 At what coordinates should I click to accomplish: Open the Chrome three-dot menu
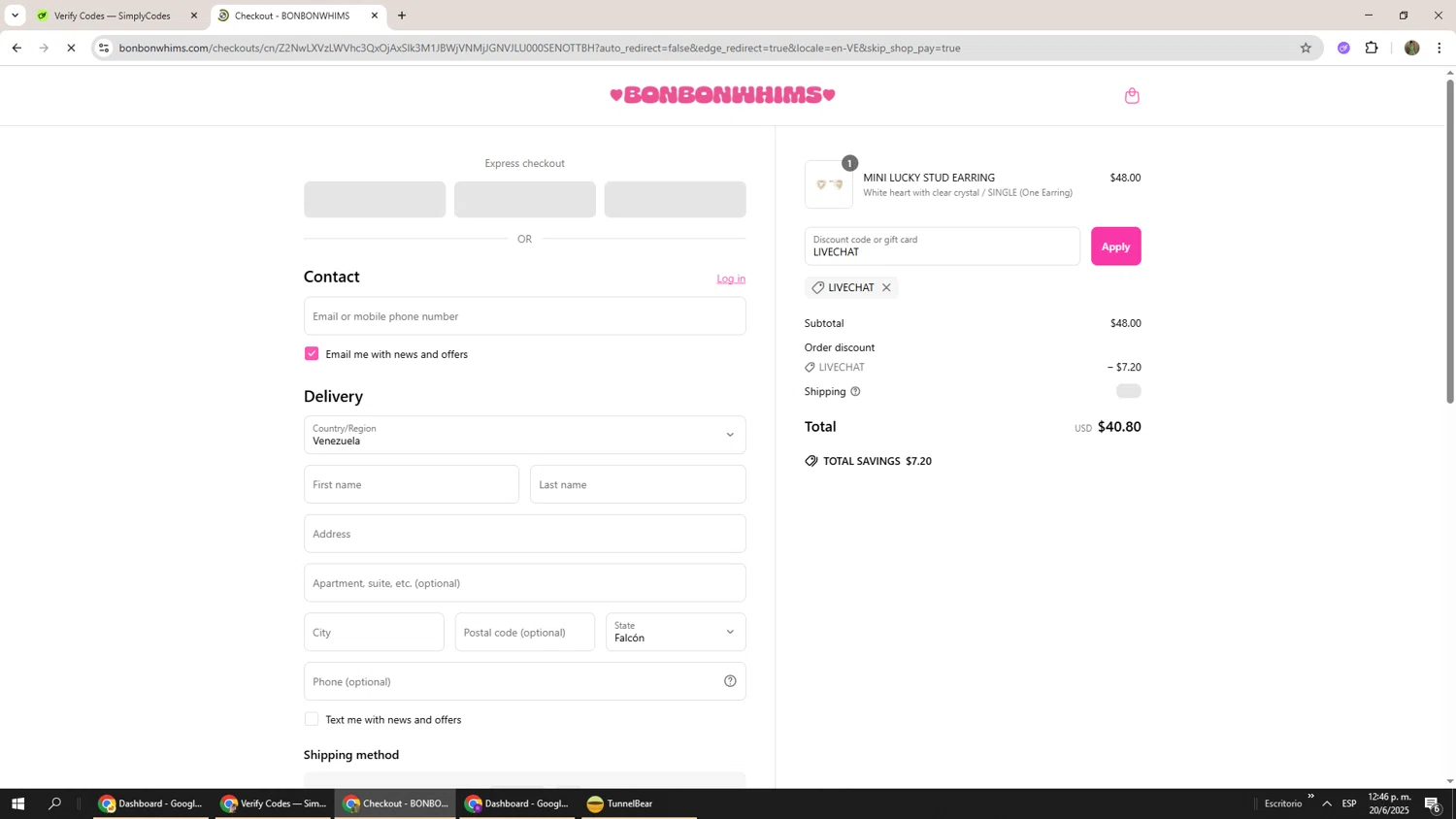click(1439, 48)
